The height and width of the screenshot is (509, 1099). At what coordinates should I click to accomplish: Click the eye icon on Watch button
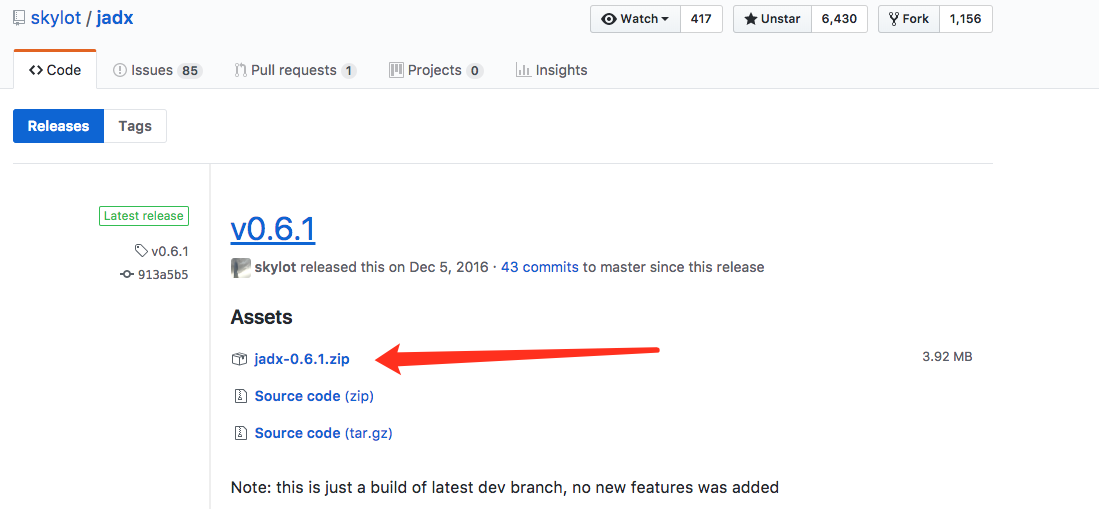click(609, 19)
